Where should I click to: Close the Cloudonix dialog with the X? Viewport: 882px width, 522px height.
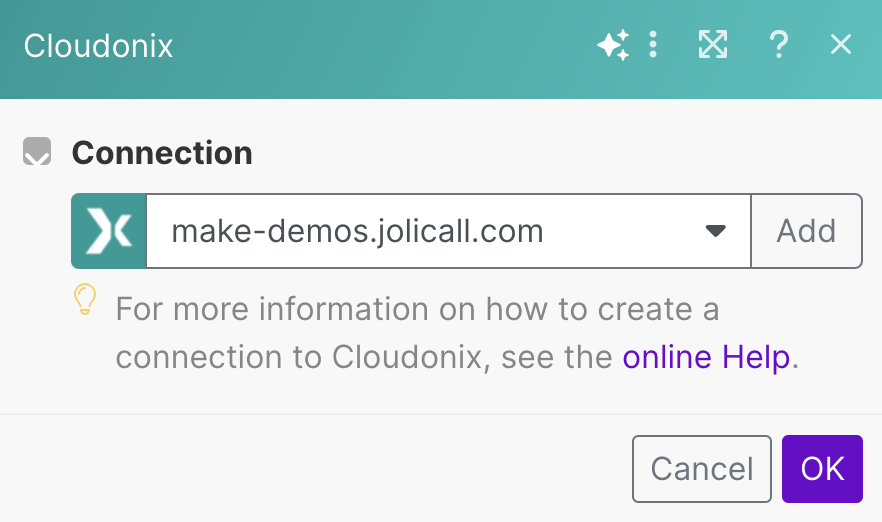coord(841,45)
